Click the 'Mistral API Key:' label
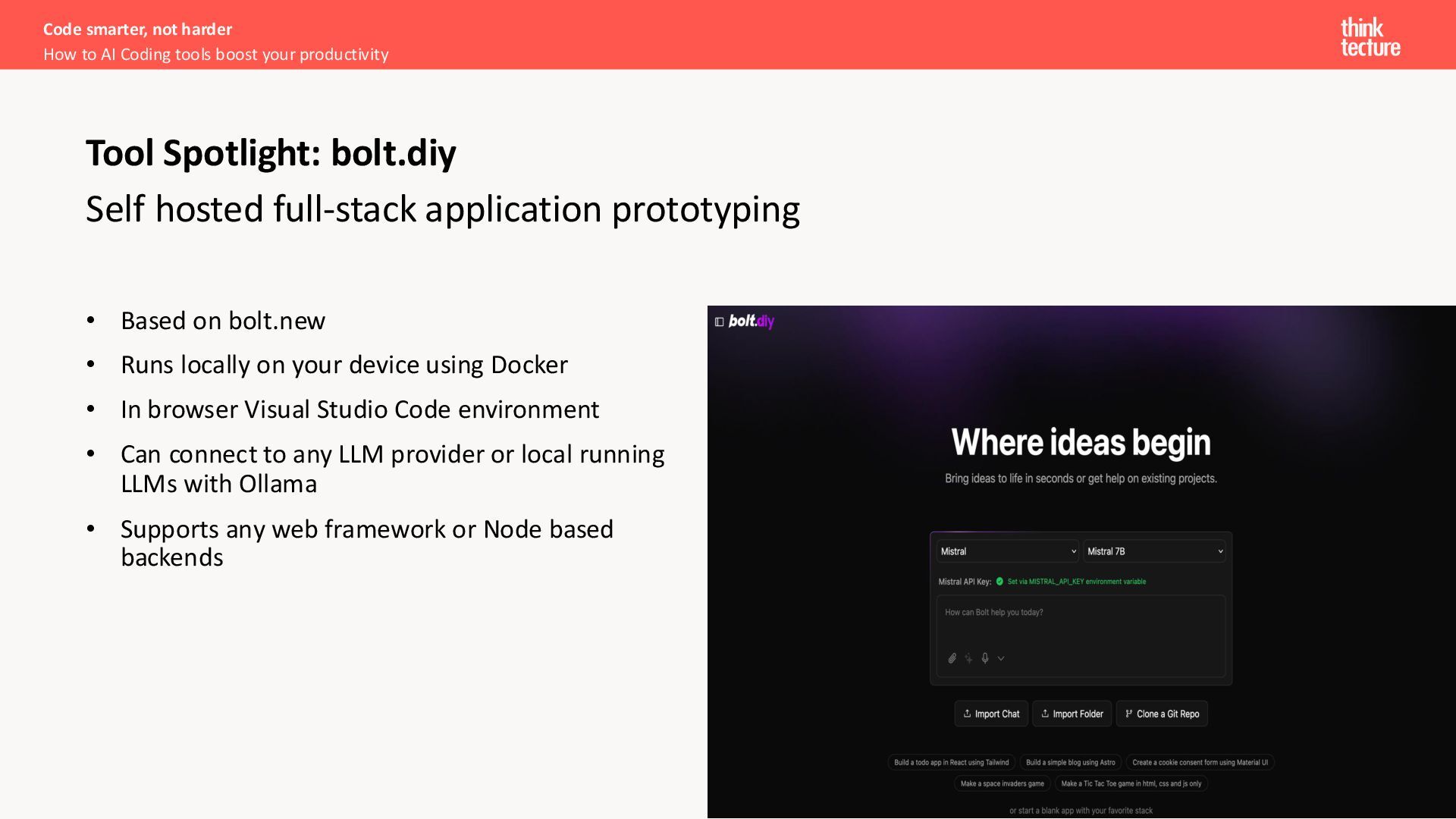The width and height of the screenshot is (1456, 819). [965, 582]
